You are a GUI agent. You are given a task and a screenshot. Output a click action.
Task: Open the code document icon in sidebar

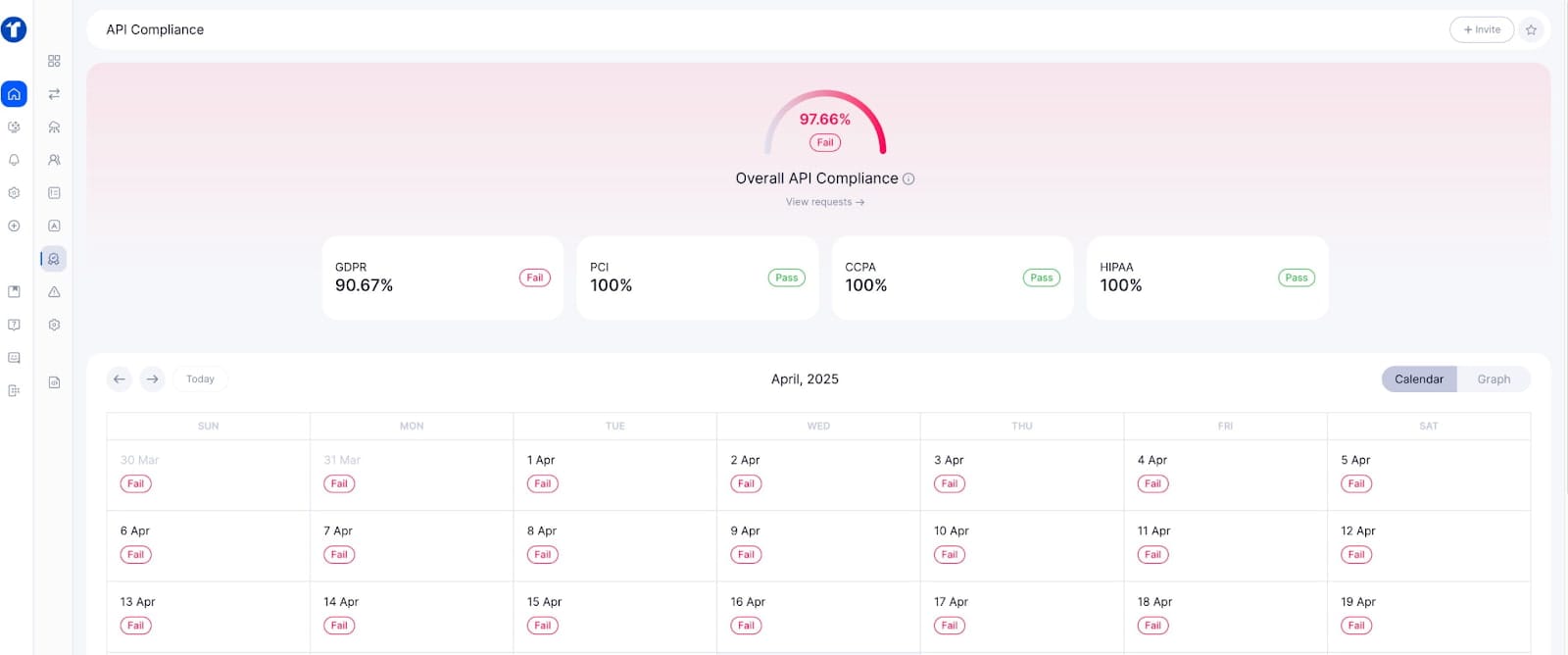pyautogui.click(x=54, y=382)
